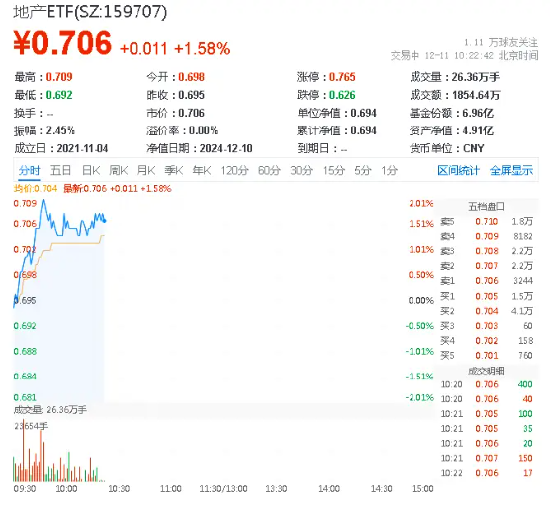Select the 买3 row at 0.703
The height and width of the screenshot is (505, 550).
[x=487, y=326]
